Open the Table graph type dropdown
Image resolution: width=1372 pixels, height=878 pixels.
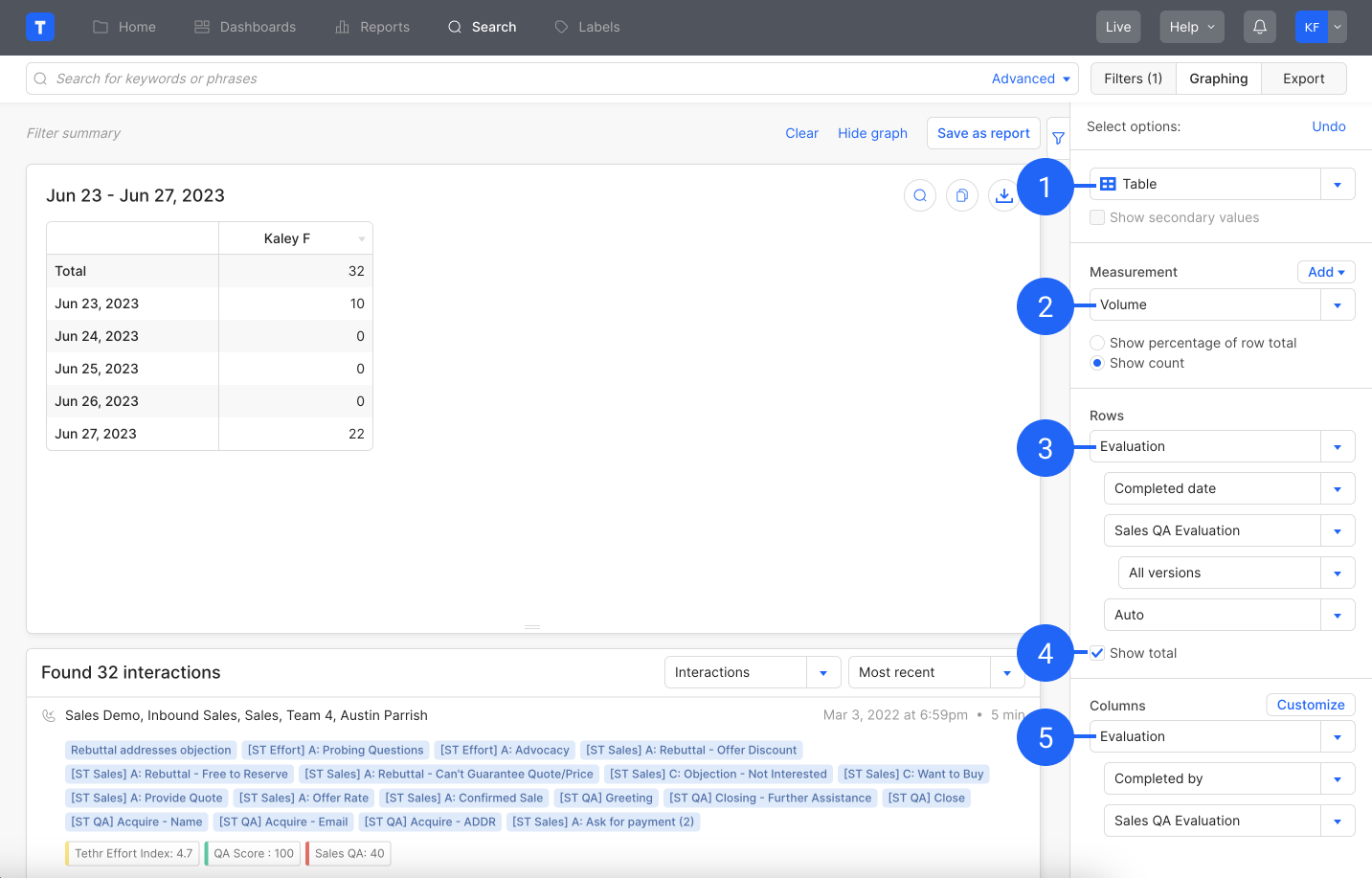click(1337, 184)
